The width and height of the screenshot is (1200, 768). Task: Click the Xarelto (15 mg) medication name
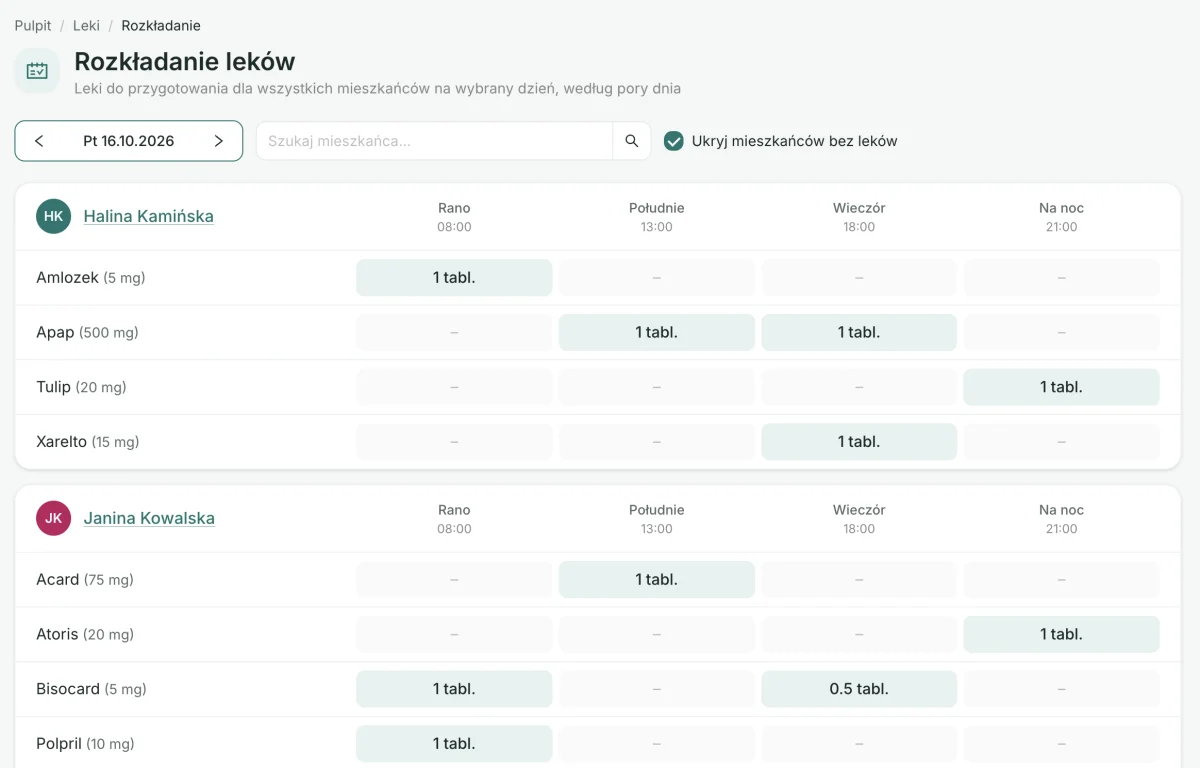(x=88, y=442)
